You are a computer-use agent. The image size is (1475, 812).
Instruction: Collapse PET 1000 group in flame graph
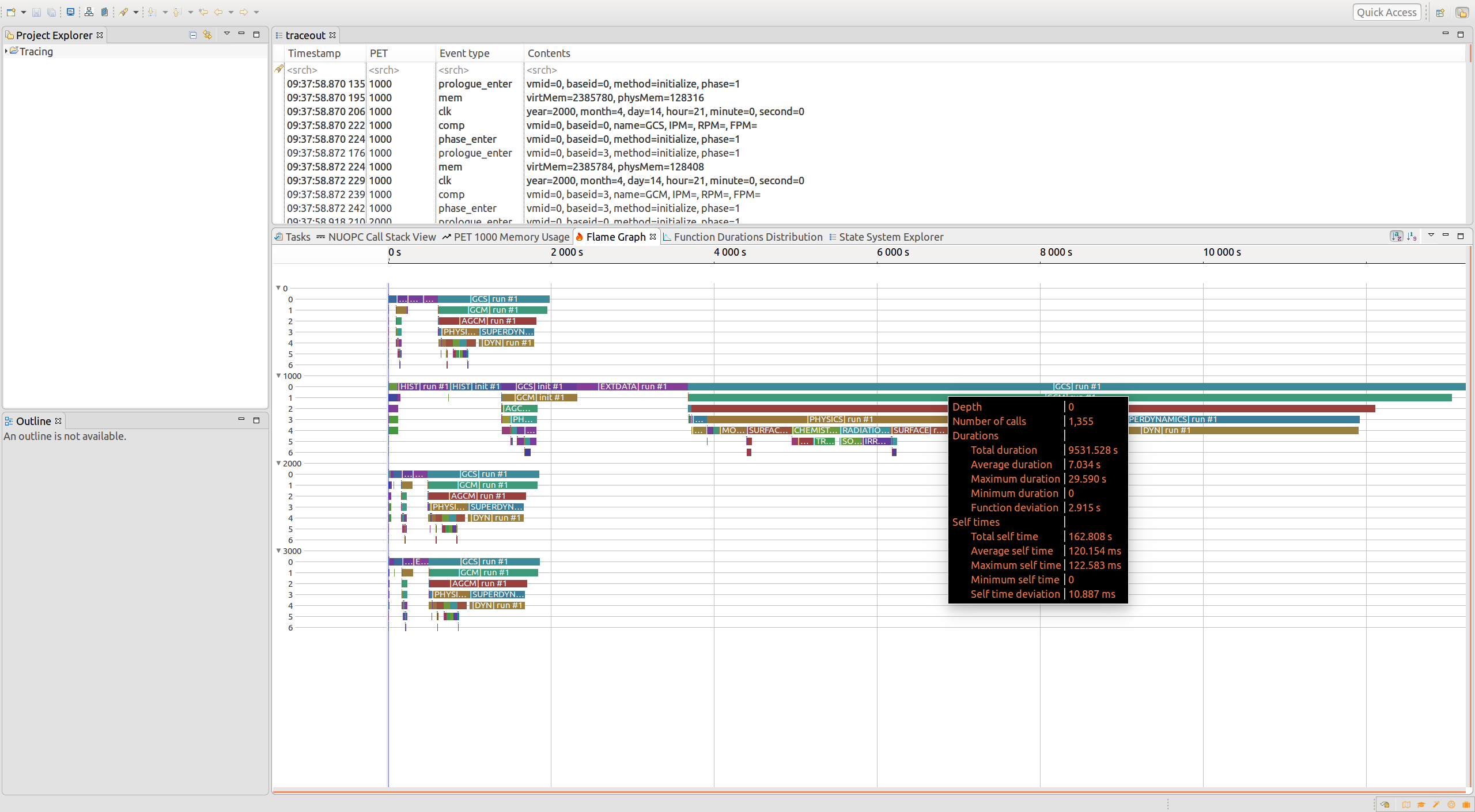(x=278, y=375)
